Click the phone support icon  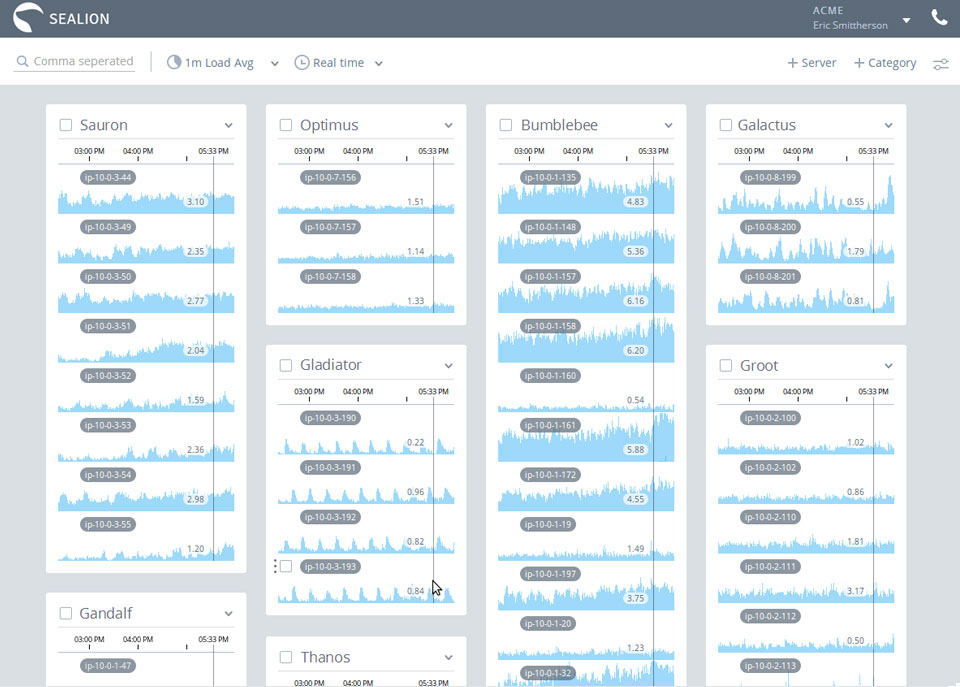(939, 18)
